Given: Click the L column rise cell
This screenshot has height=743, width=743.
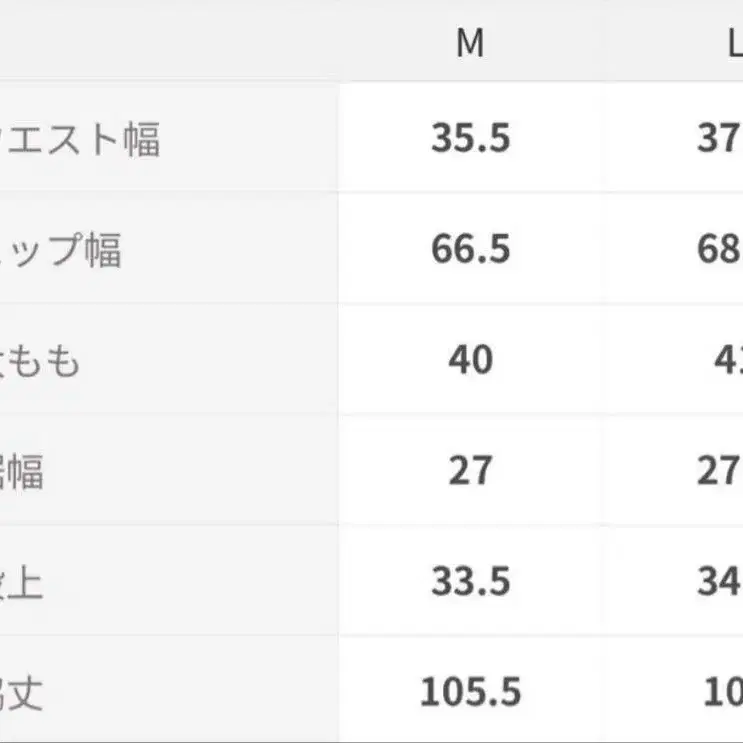Looking at the screenshot, I should (718, 581).
